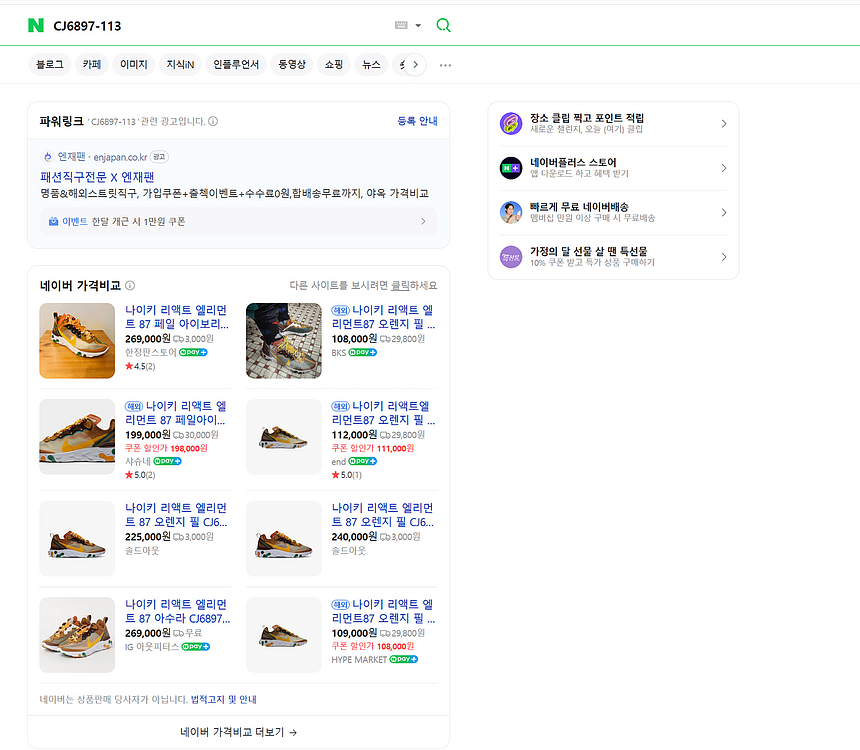
Task: Click the 네이버플러스 스토어 N+ icon
Action: pos(511,168)
